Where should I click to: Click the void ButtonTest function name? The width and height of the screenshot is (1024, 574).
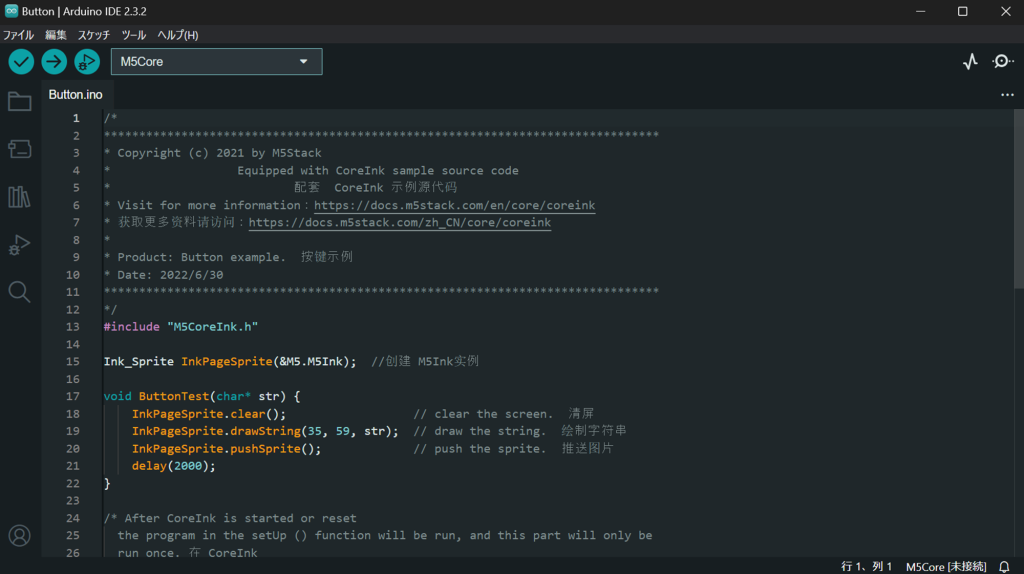point(173,396)
